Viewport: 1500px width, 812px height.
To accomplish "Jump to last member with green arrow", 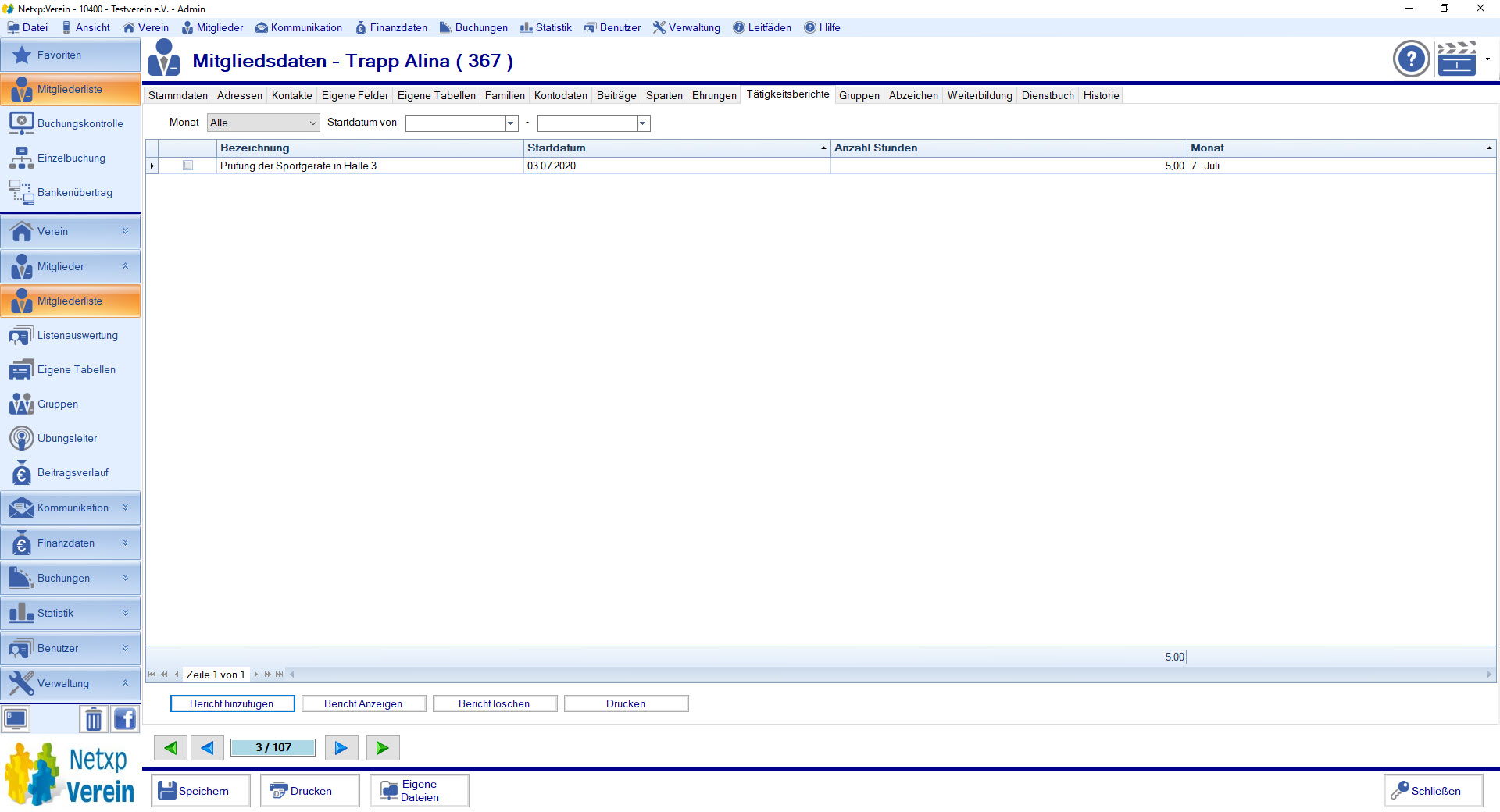I will (x=382, y=748).
